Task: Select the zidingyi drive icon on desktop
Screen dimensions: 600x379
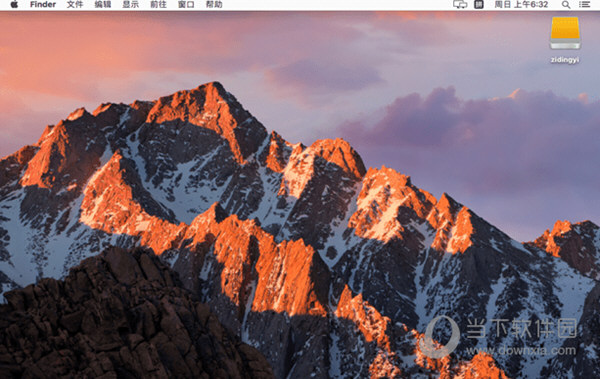Action: click(x=565, y=33)
